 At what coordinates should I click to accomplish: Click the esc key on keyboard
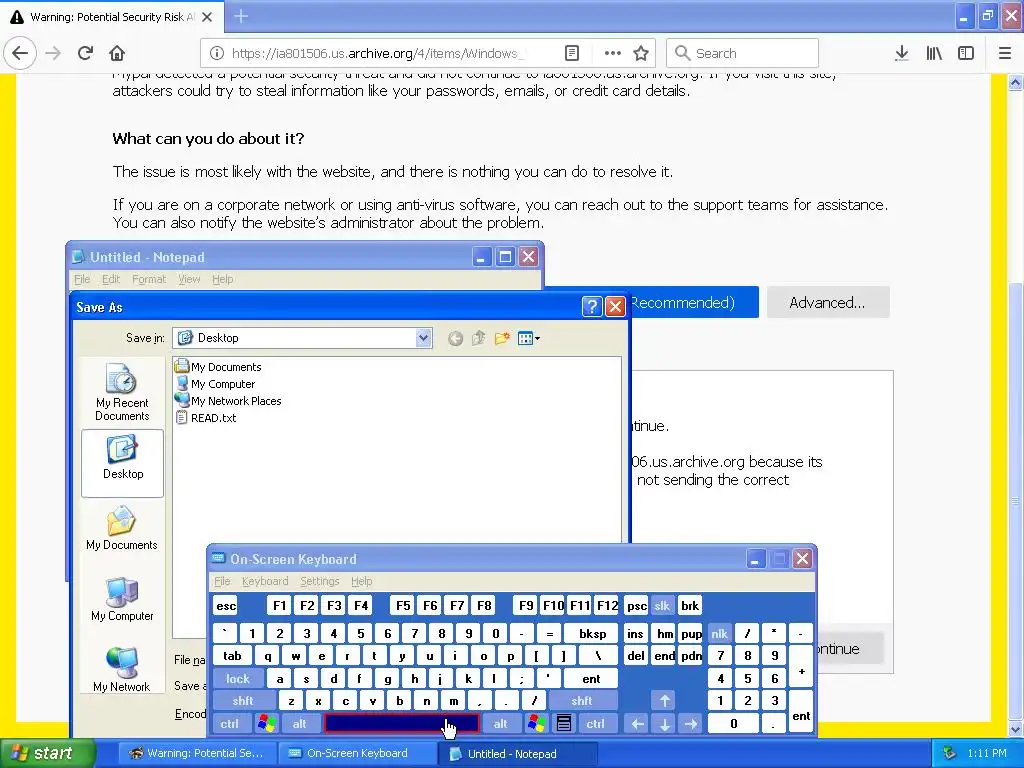(226, 606)
